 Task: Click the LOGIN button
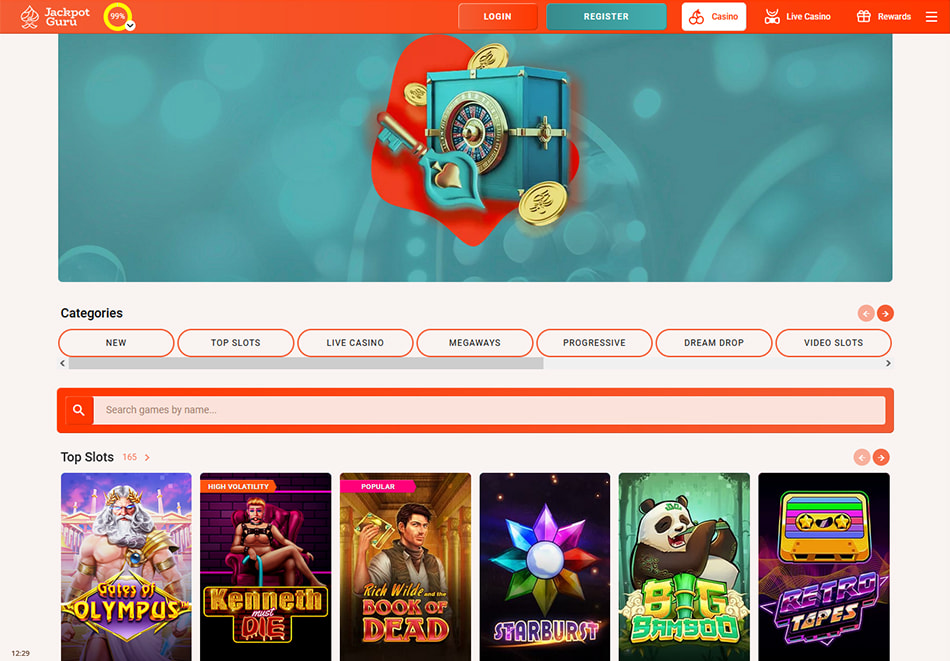pos(497,17)
